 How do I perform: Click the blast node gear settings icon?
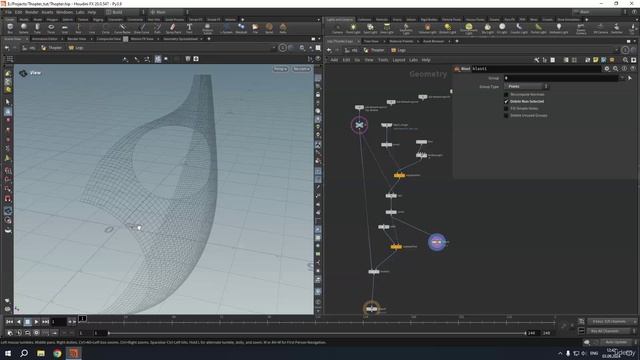(607, 69)
